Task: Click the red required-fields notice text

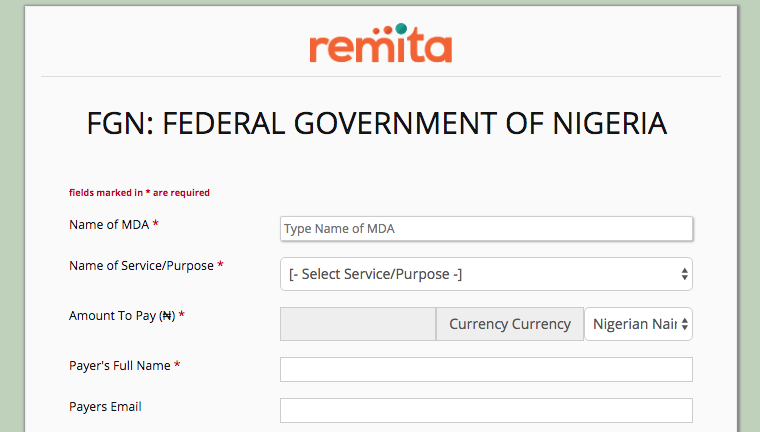Action: (x=139, y=192)
